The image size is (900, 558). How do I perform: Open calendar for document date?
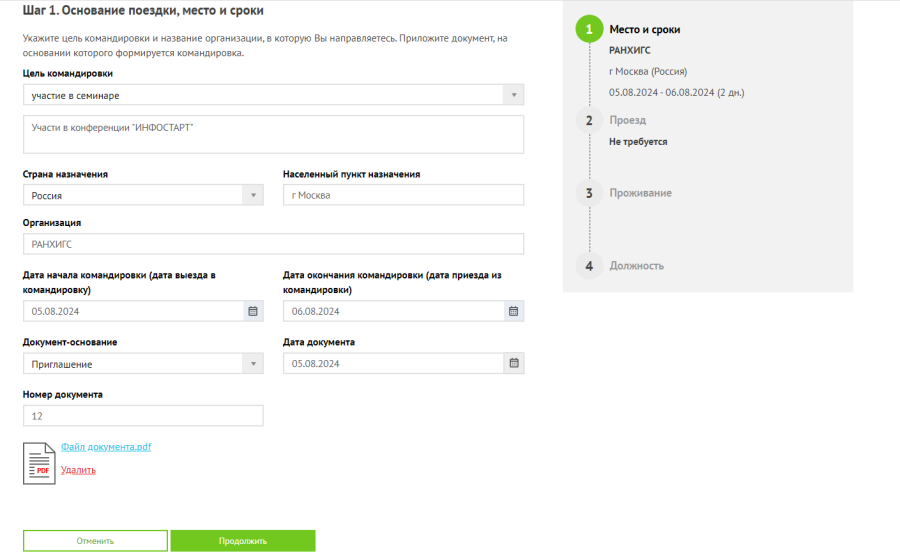513,363
